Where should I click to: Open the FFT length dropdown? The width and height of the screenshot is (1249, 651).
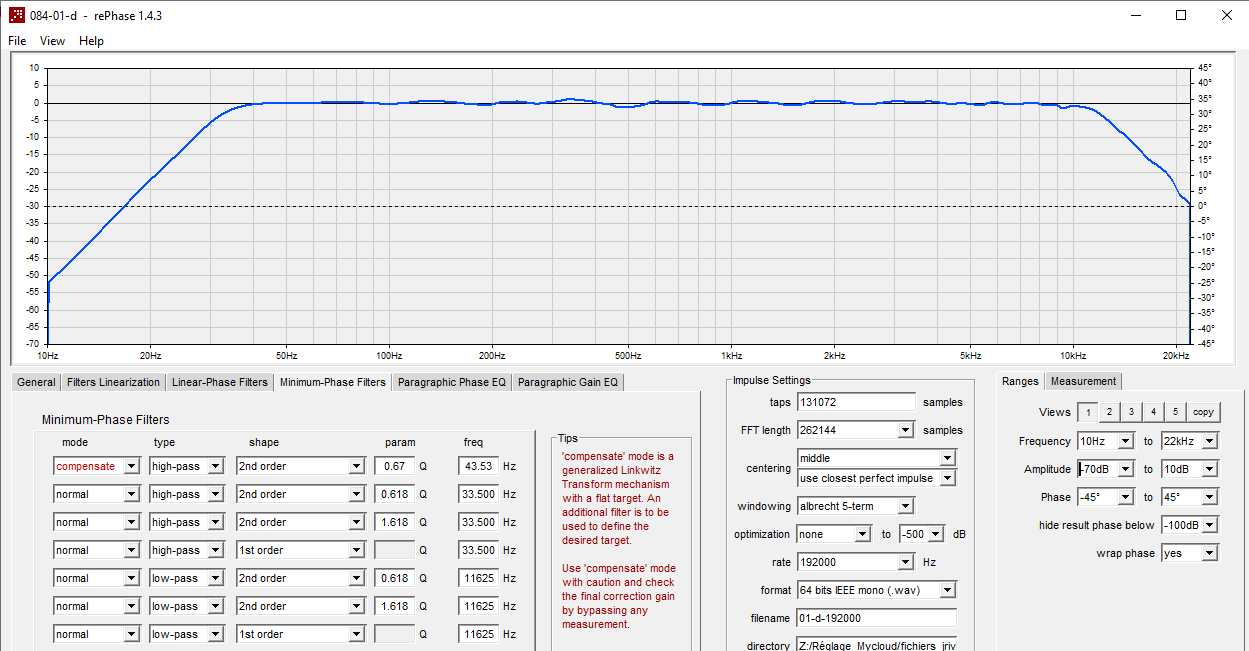pos(905,430)
